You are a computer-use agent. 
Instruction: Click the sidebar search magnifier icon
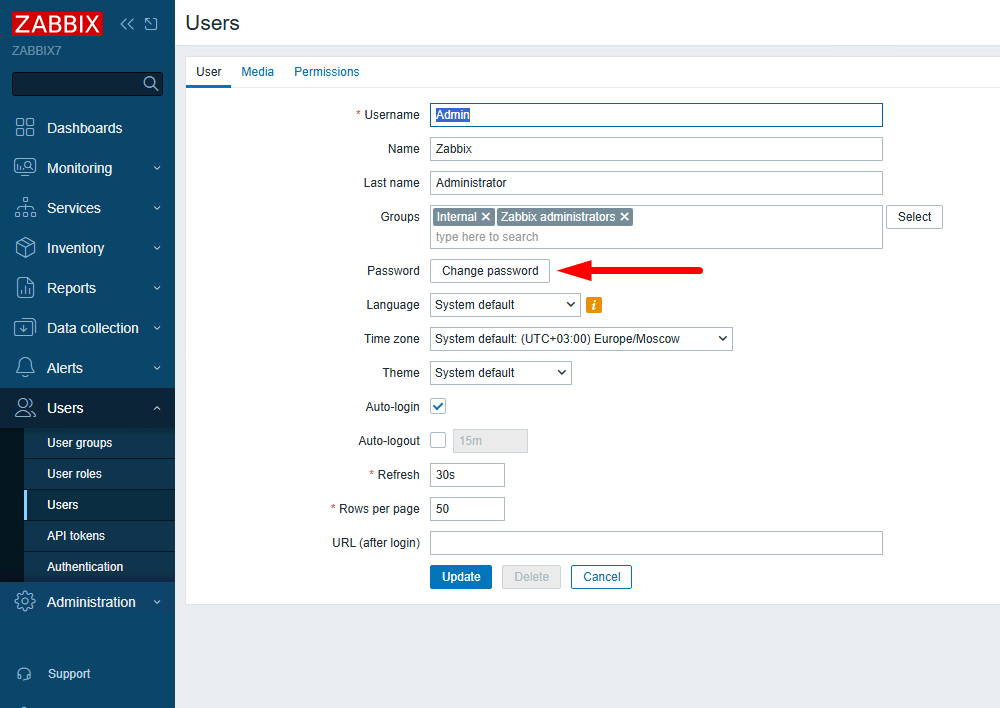(x=151, y=84)
